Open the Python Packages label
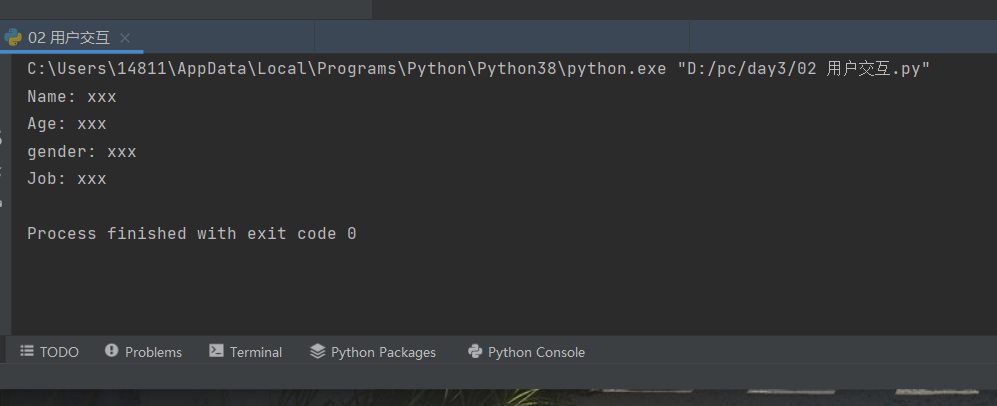The height and width of the screenshot is (406, 997). tap(383, 352)
